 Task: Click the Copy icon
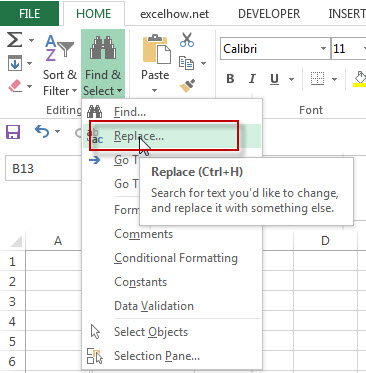(x=186, y=63)
